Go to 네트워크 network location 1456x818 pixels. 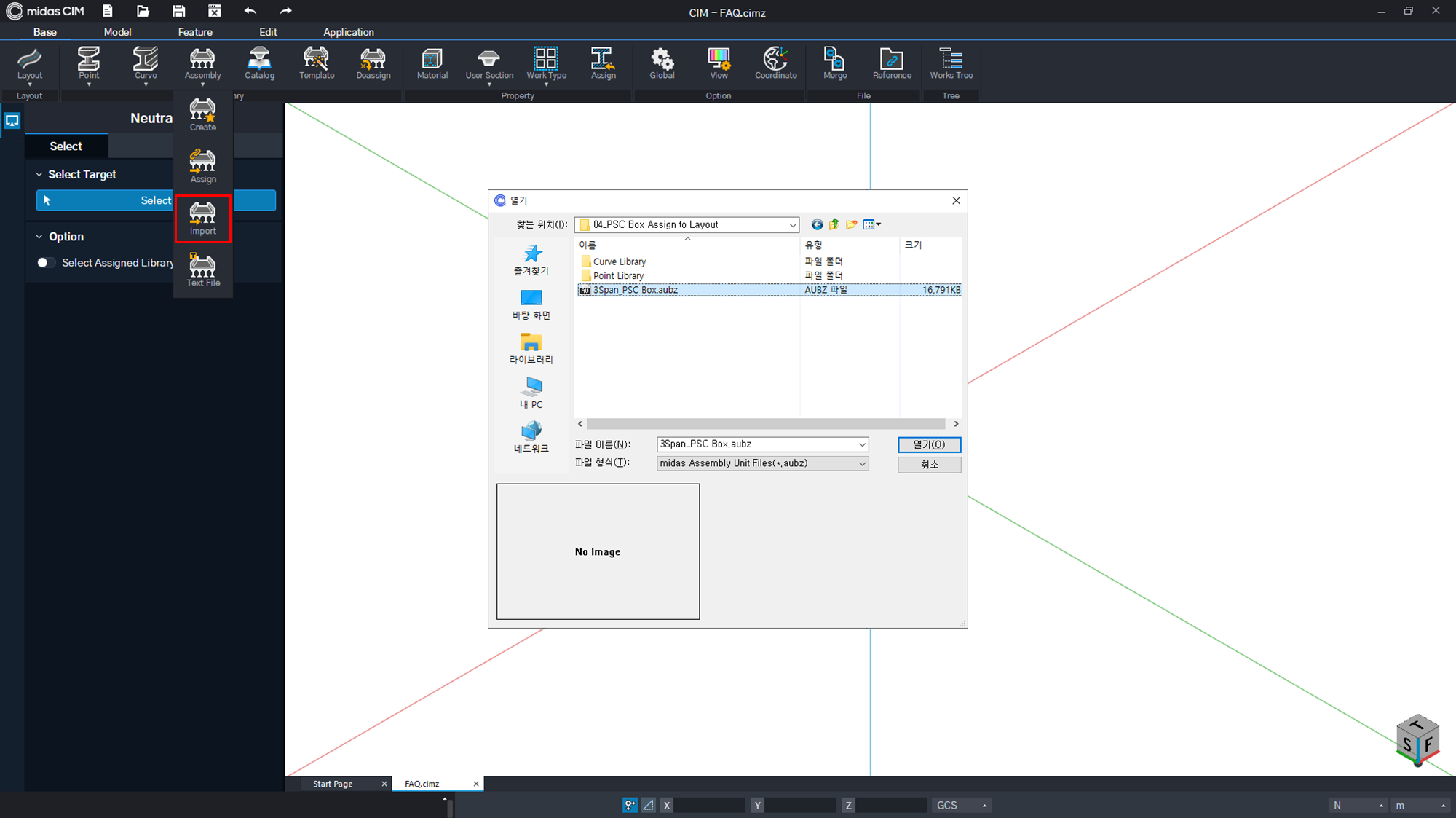(x=531, y=438)
